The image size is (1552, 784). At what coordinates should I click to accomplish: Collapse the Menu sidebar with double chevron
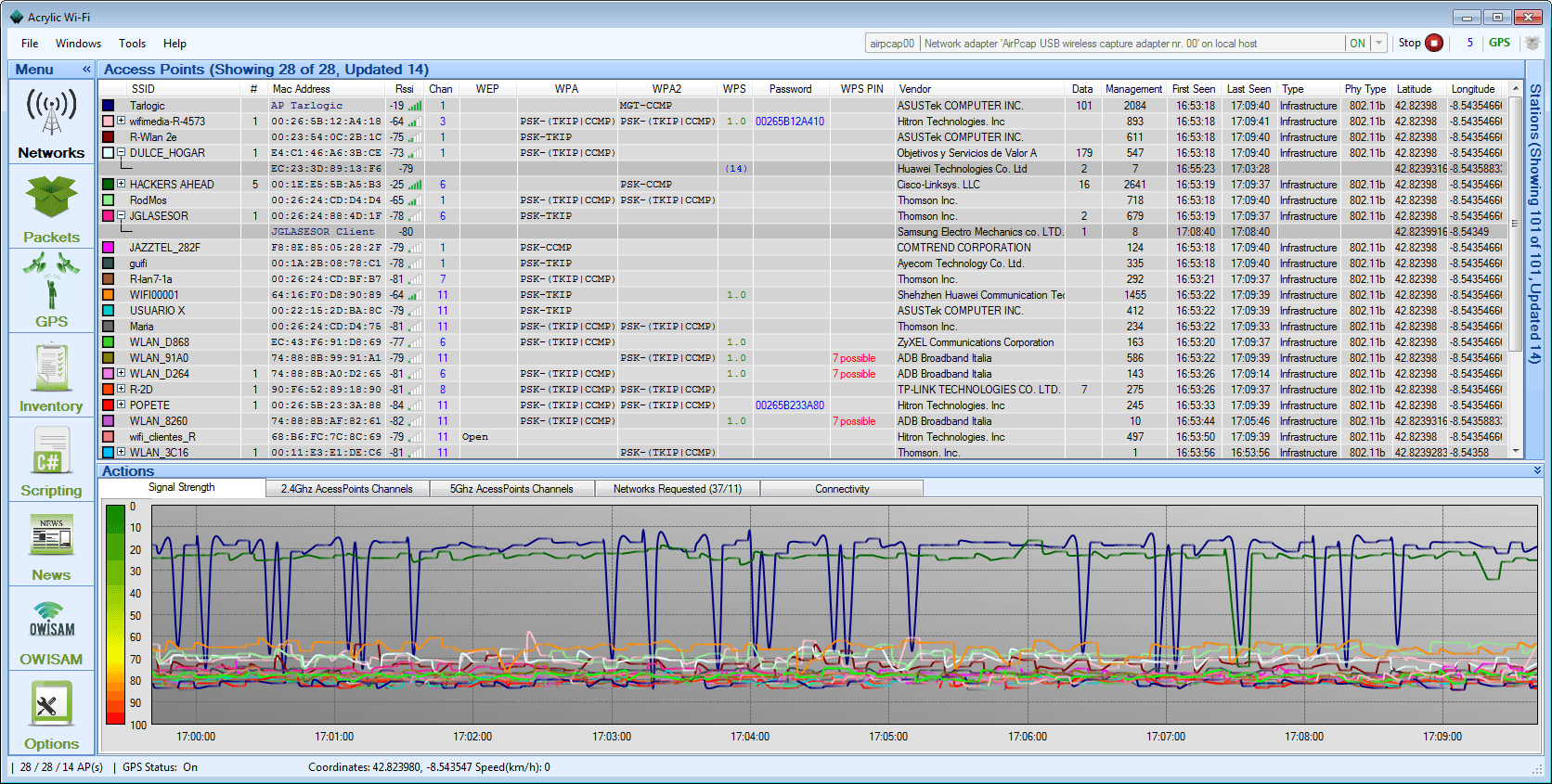point(86,70)
